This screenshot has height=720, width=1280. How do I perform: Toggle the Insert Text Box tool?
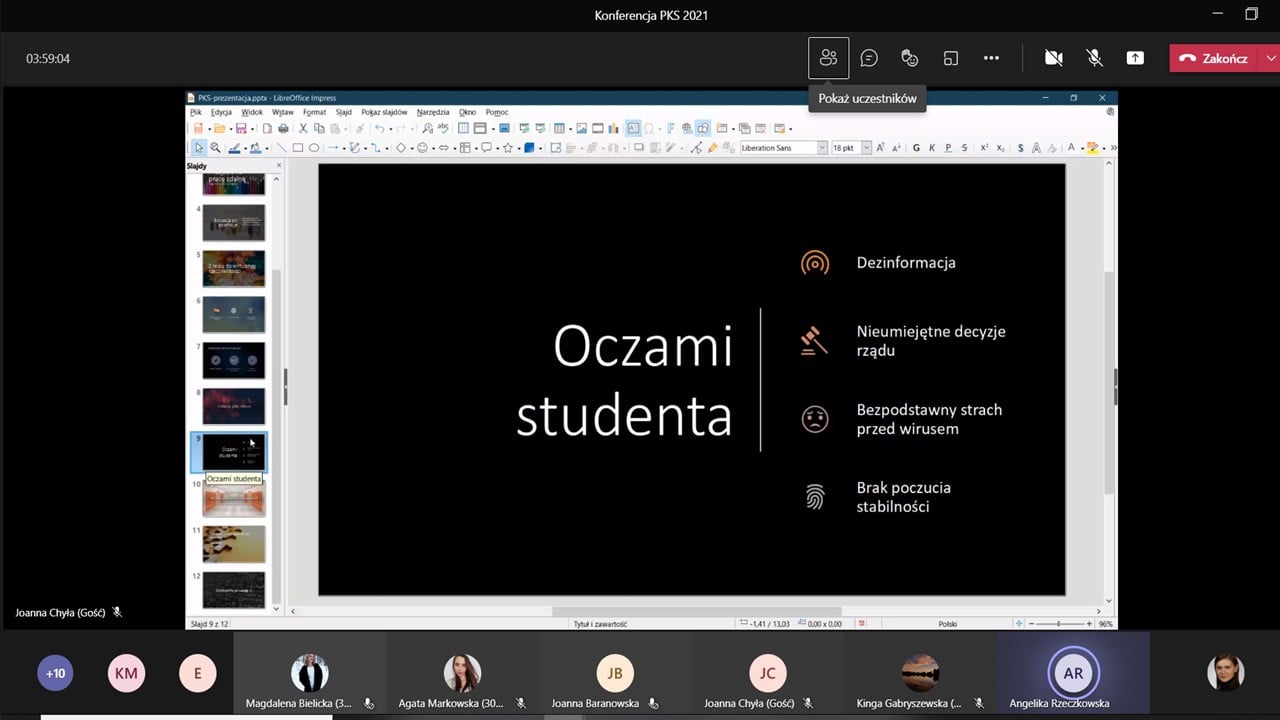[x=633, y=128]
